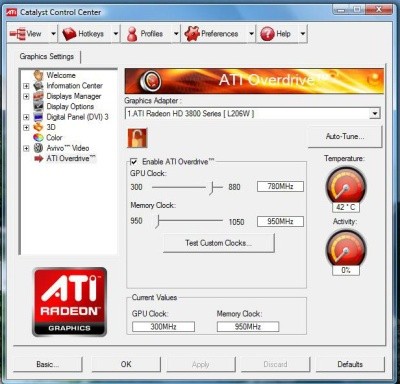Expand the Information Center tree node
400x384 pixels.
click(26, 86)
